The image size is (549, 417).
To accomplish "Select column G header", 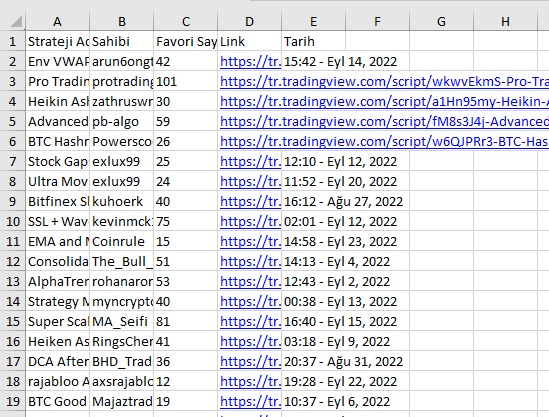I will pos(442,22).
